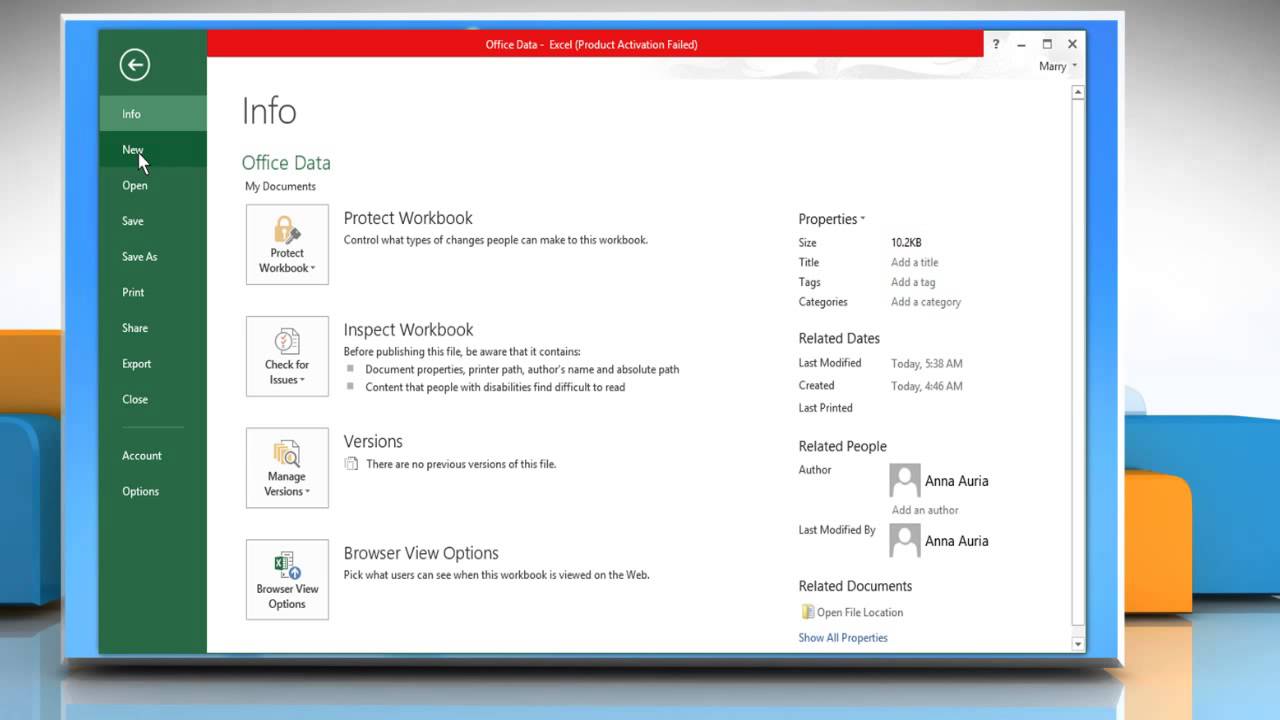Image resolution: width=1280 pixels, height=720 pixels.
Task: Click the Help question mark icon
Action: click(995, 44)
